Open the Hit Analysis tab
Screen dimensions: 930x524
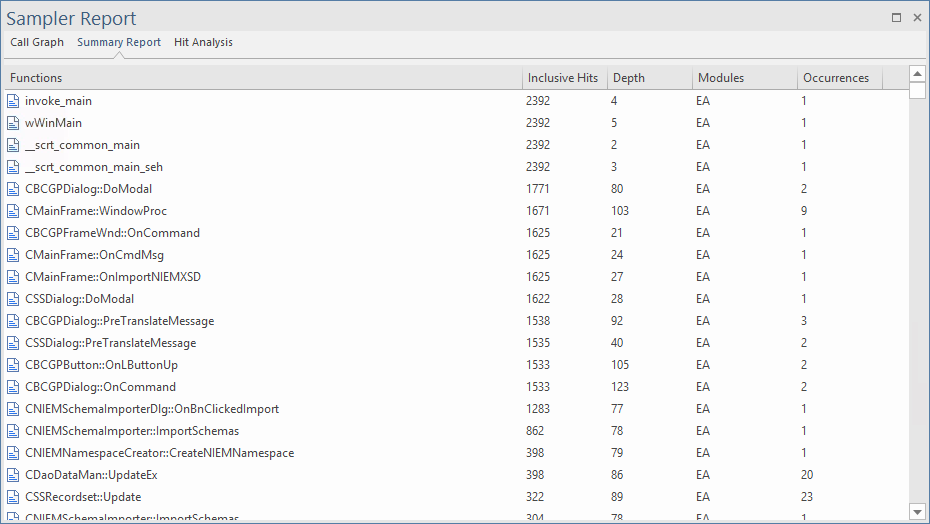tap(203, 43)
